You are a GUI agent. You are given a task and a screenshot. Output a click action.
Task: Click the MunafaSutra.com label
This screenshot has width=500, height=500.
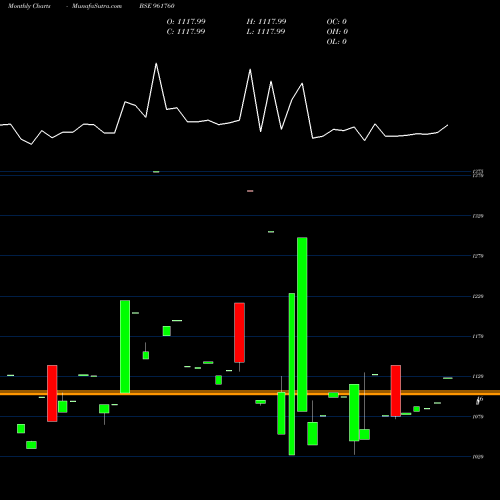point(97,6)
